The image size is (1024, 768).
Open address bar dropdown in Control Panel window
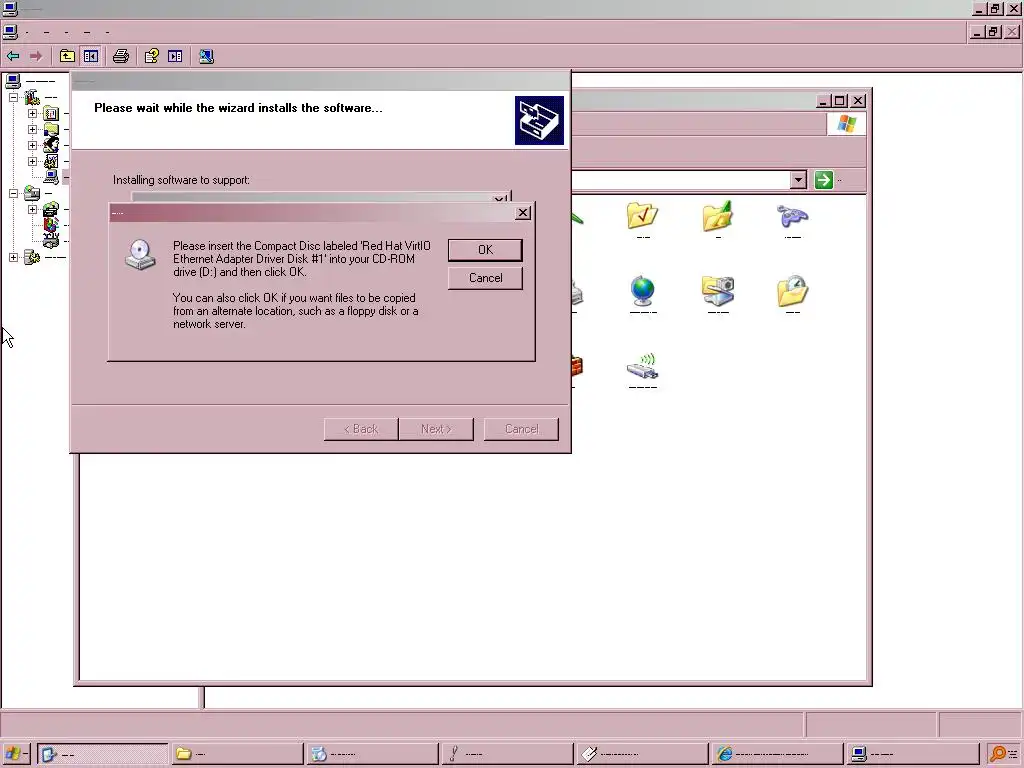tap(798, 180)
